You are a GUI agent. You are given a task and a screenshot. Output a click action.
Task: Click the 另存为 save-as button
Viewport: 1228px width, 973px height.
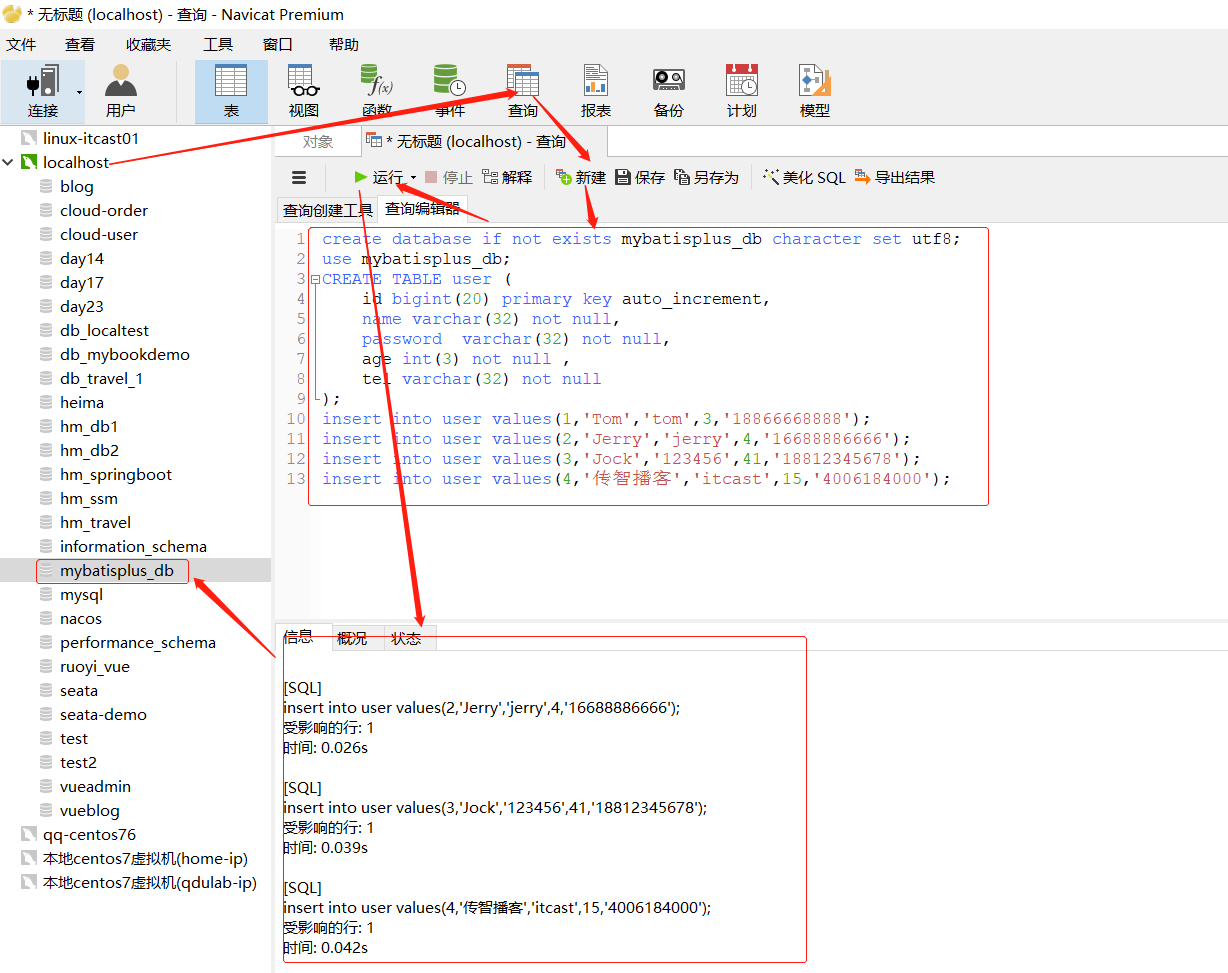click(x=706, y=177)
